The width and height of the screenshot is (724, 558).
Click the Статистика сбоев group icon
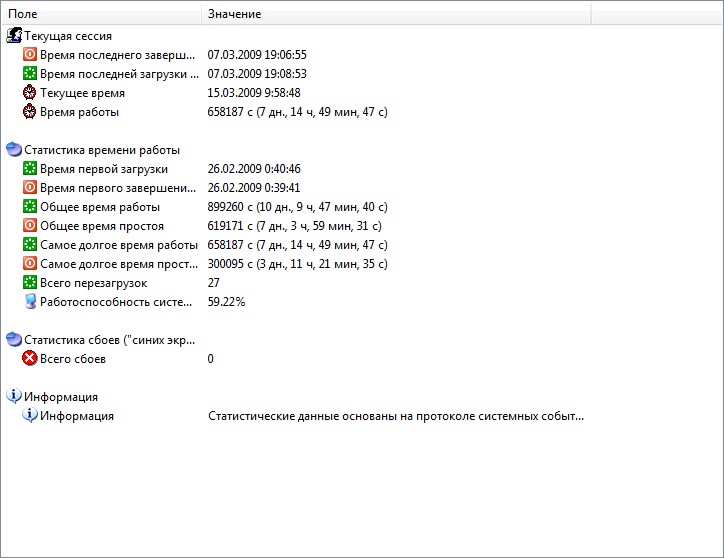point(14,340)
